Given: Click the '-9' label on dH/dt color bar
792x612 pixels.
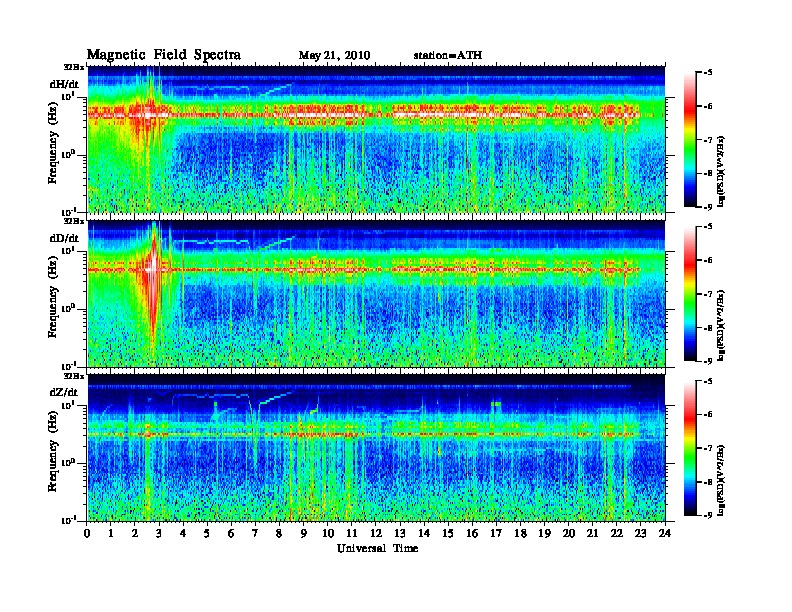Looking at the screenshot, I should 708,207.
